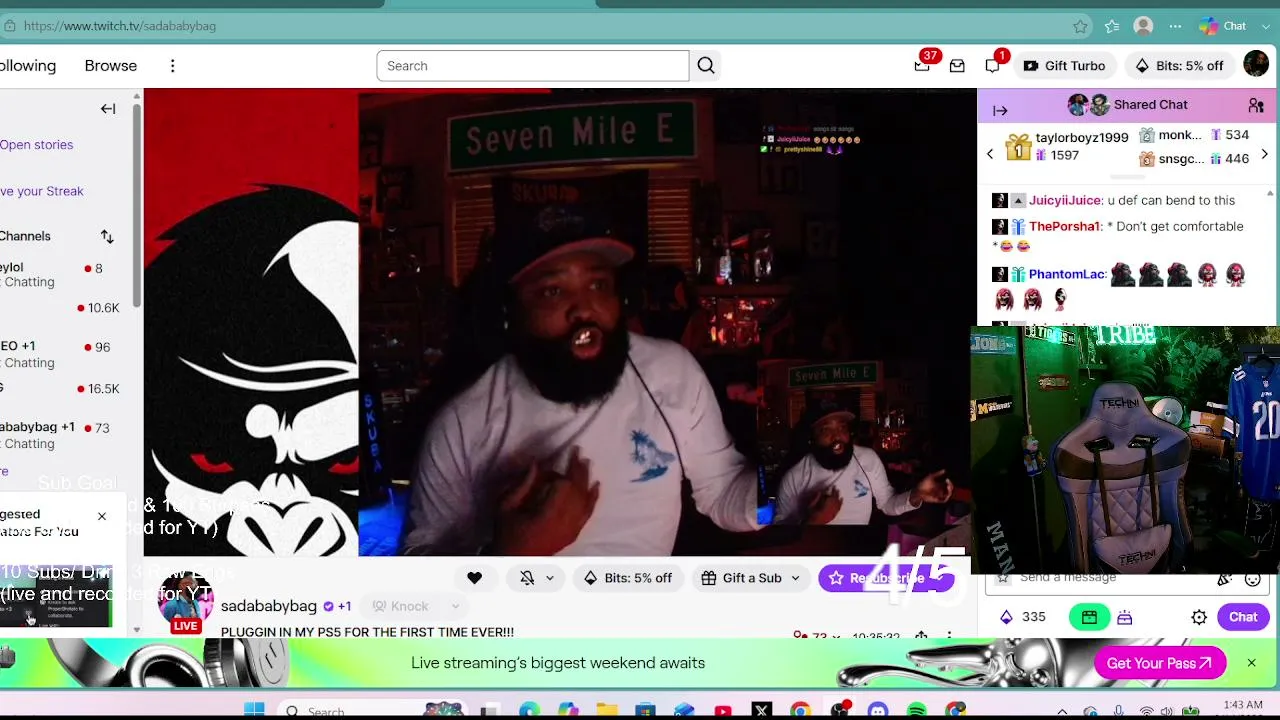Screen dimensions: 1280x720
Task: Click the browser address bar URL
Action: (x=120, y=26)
